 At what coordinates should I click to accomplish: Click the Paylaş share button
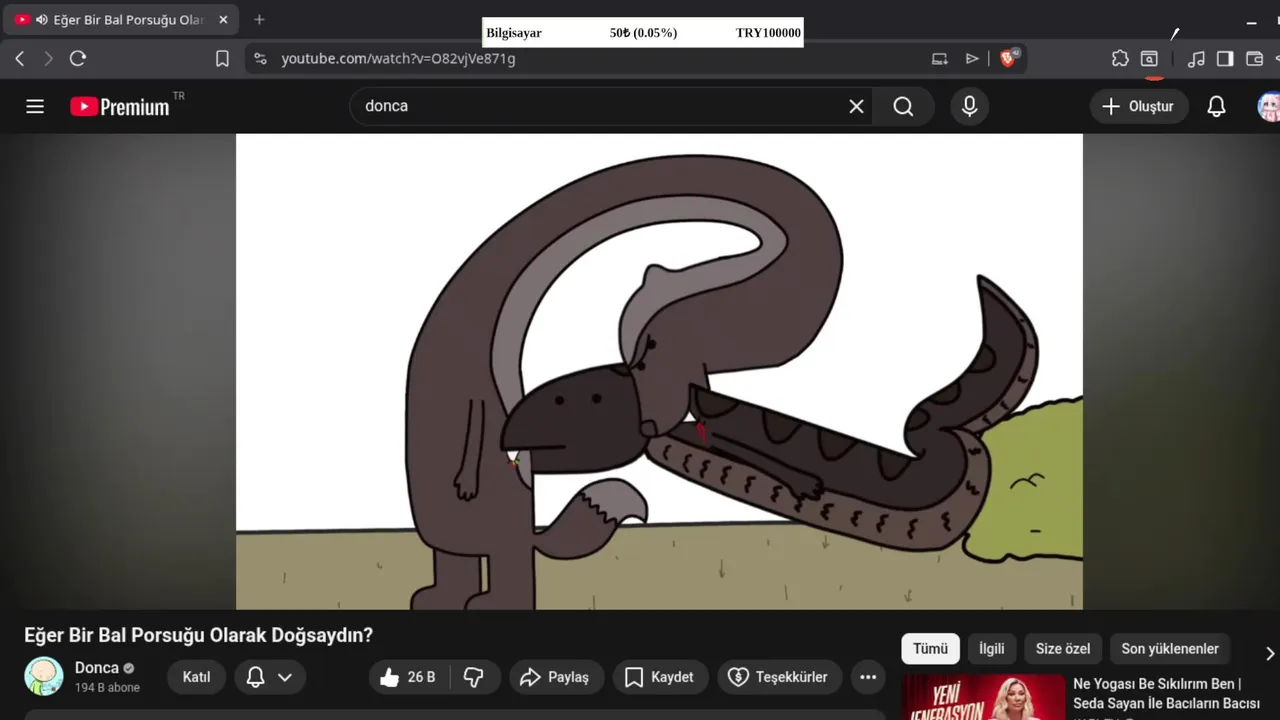[556, 677]
